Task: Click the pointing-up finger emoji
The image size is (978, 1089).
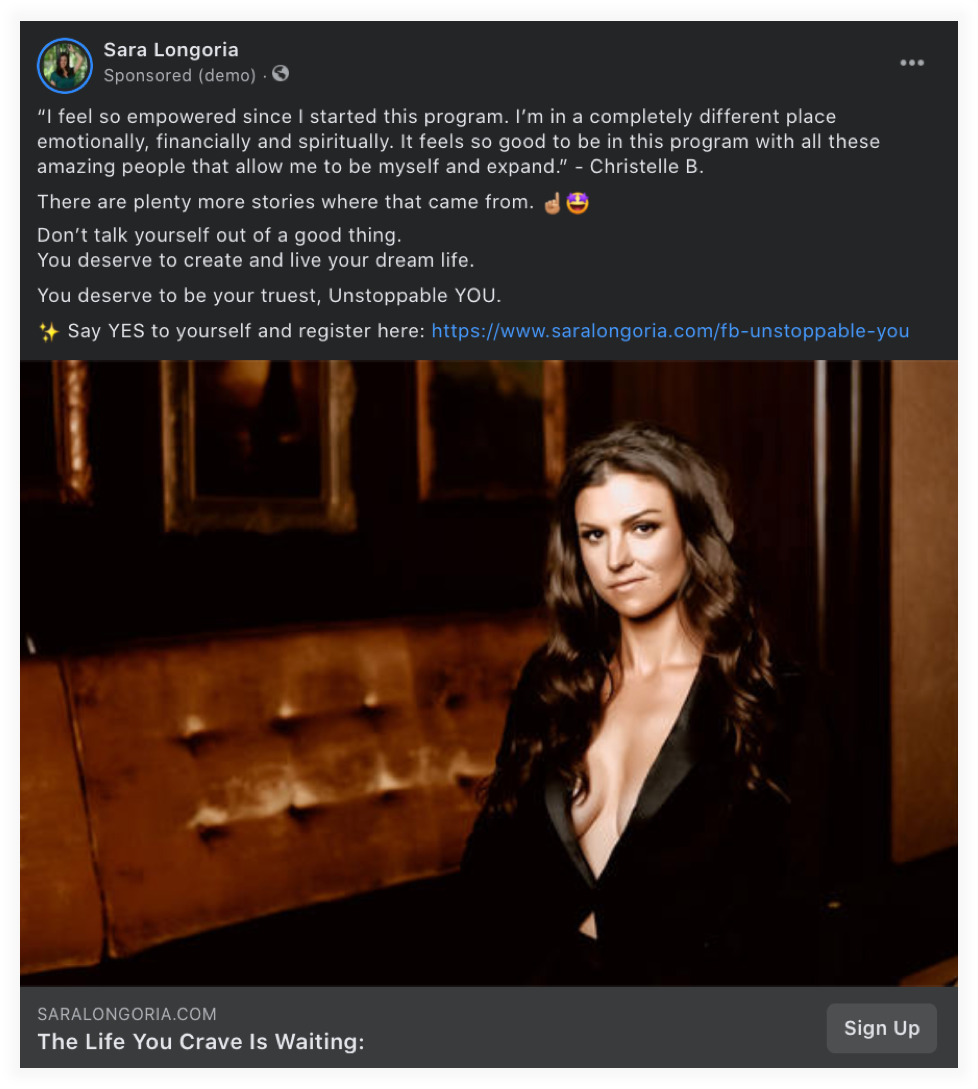Action: [552, 203]
